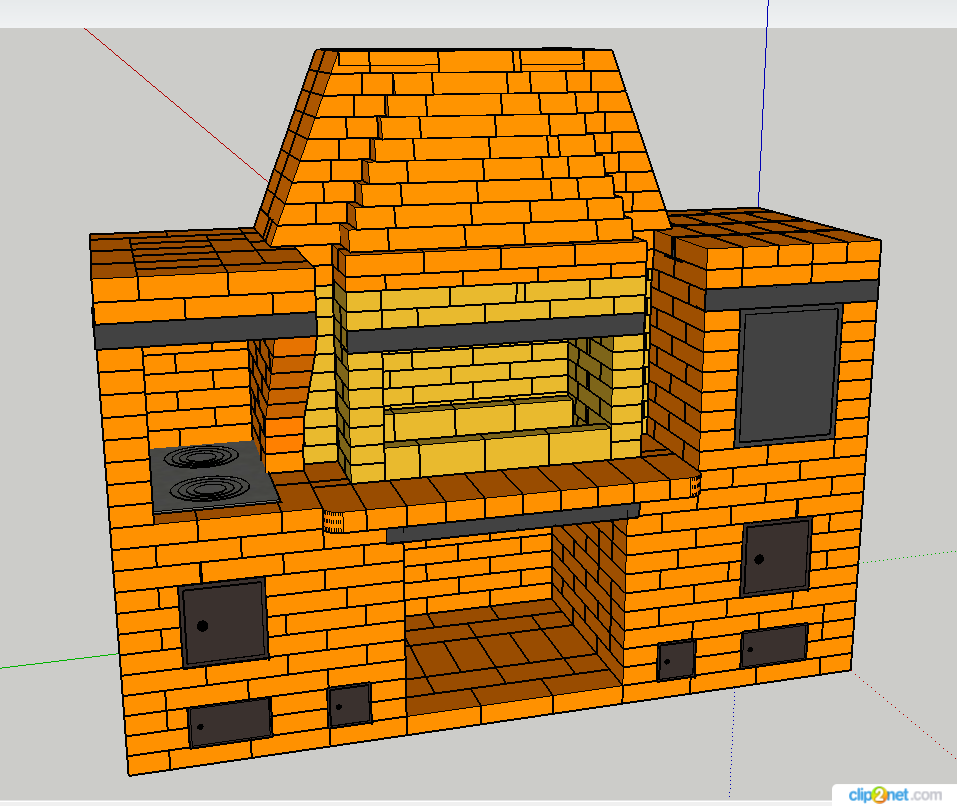Click small door left of firewood niche

click(349, 705)
